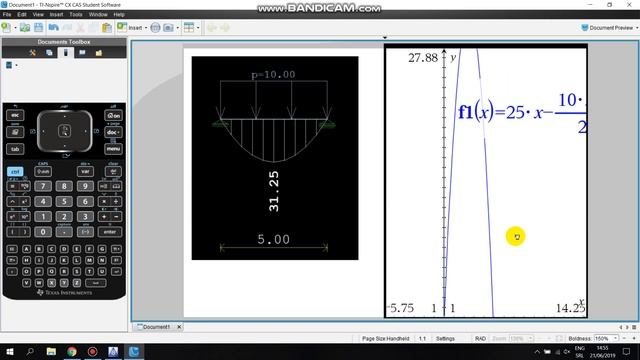Select the Page Sorter toolbox tab
The height and width of the screenshot is (360, 640).
(x=49, y=53)
